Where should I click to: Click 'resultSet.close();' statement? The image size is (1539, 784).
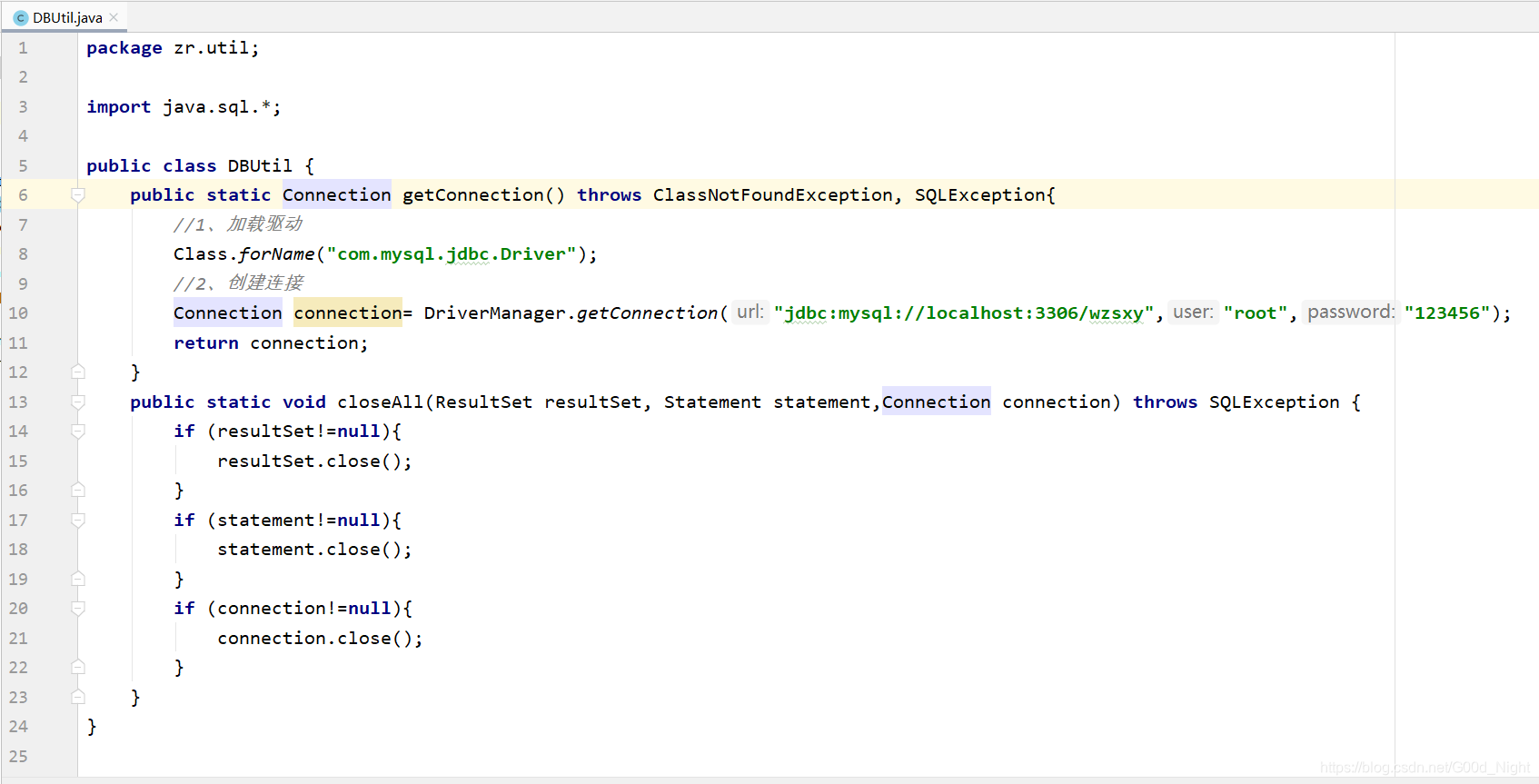pos(314,461)
